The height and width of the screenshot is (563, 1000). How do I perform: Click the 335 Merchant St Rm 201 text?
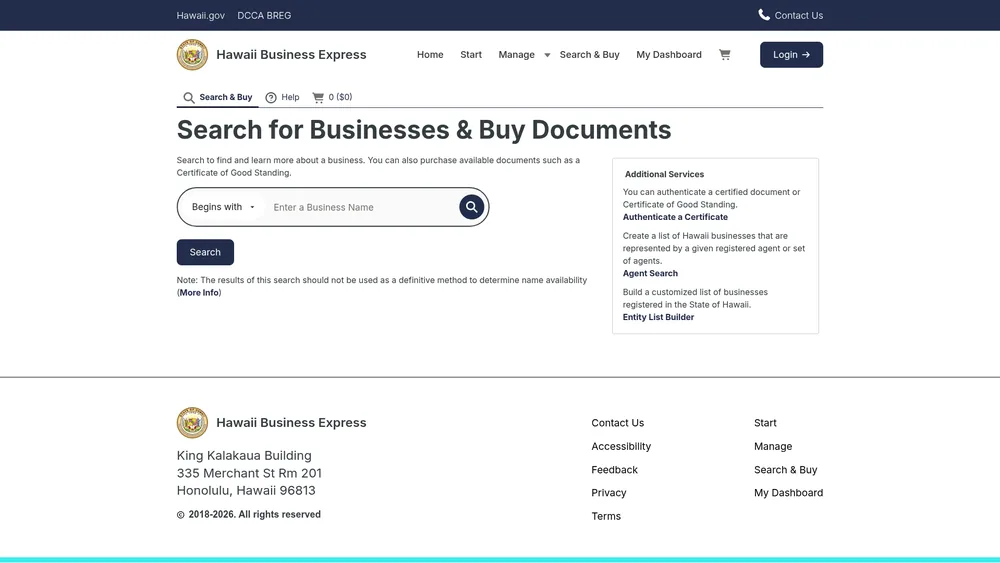pyautogui.click(x=249, y=473)
